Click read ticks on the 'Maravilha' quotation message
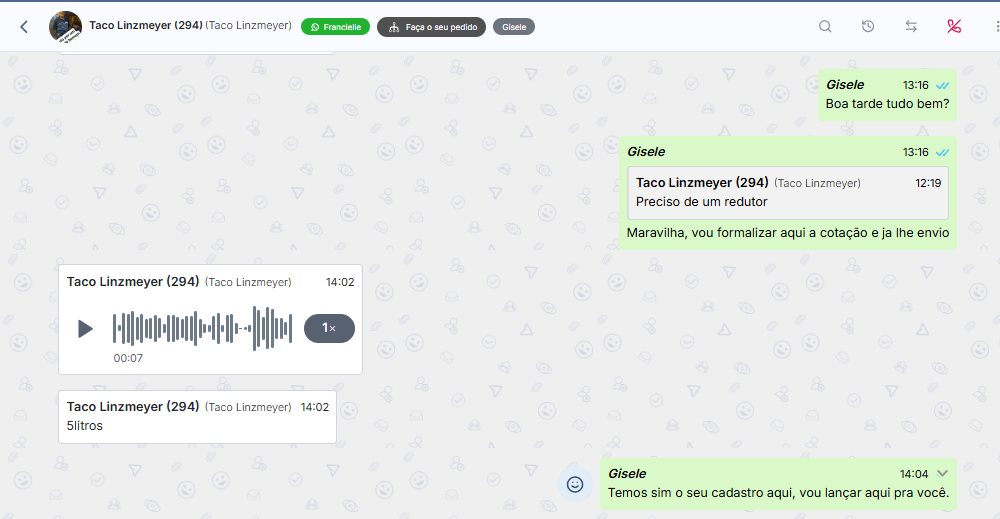The height and width of the screenshot is (519, 1000). [x=943, y=153]
